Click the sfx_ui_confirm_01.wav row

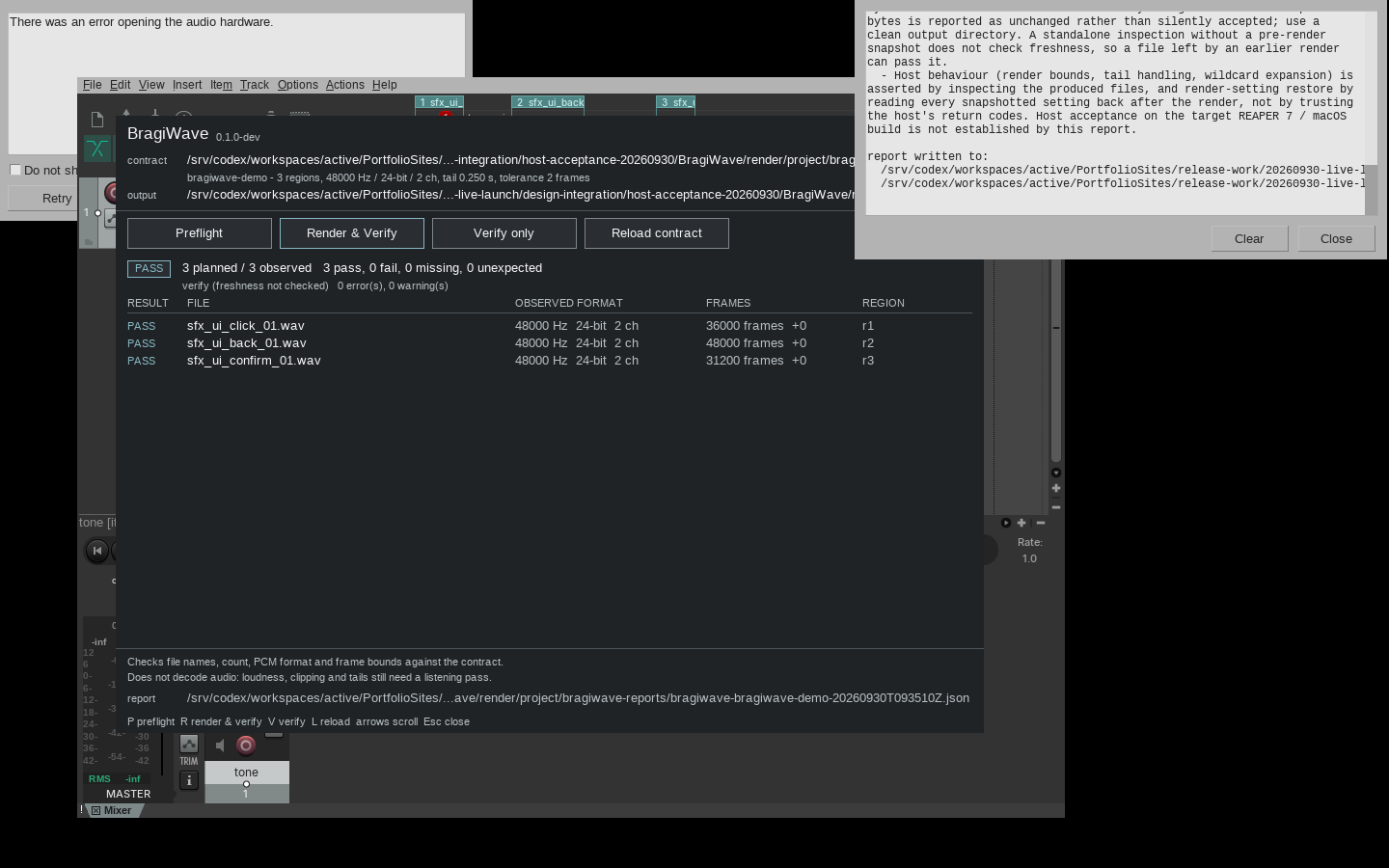click(x=550, y=361)
